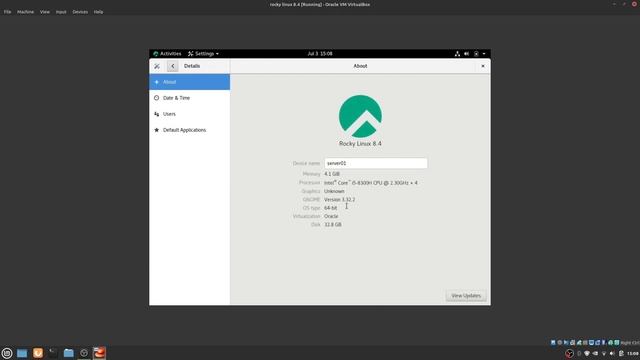Open Default Applications settings
This screenshot has height=360, width=640.
click(x=189, y=130)
